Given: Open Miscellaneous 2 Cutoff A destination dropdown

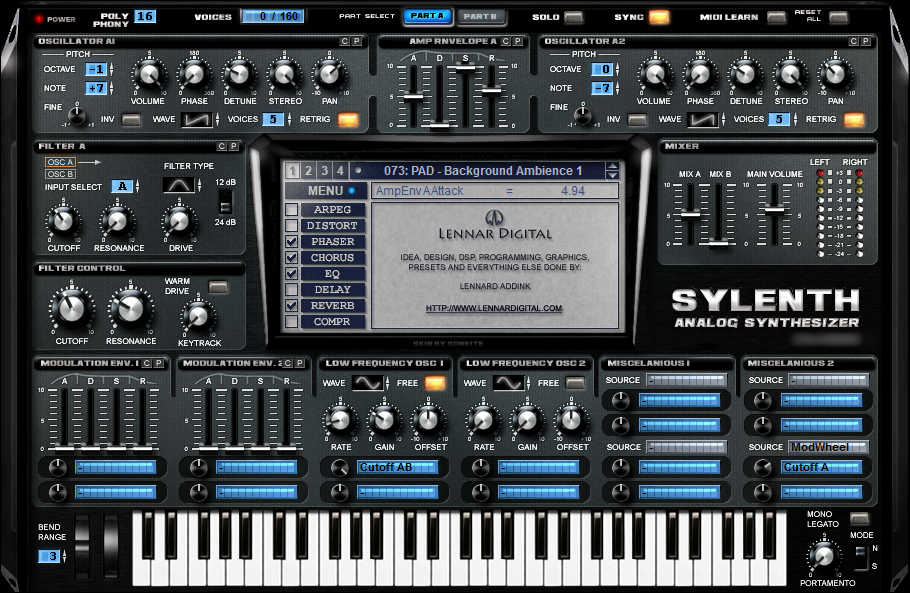Looking at the screenshot, I should pyautogui.click(x=822, y=467).
